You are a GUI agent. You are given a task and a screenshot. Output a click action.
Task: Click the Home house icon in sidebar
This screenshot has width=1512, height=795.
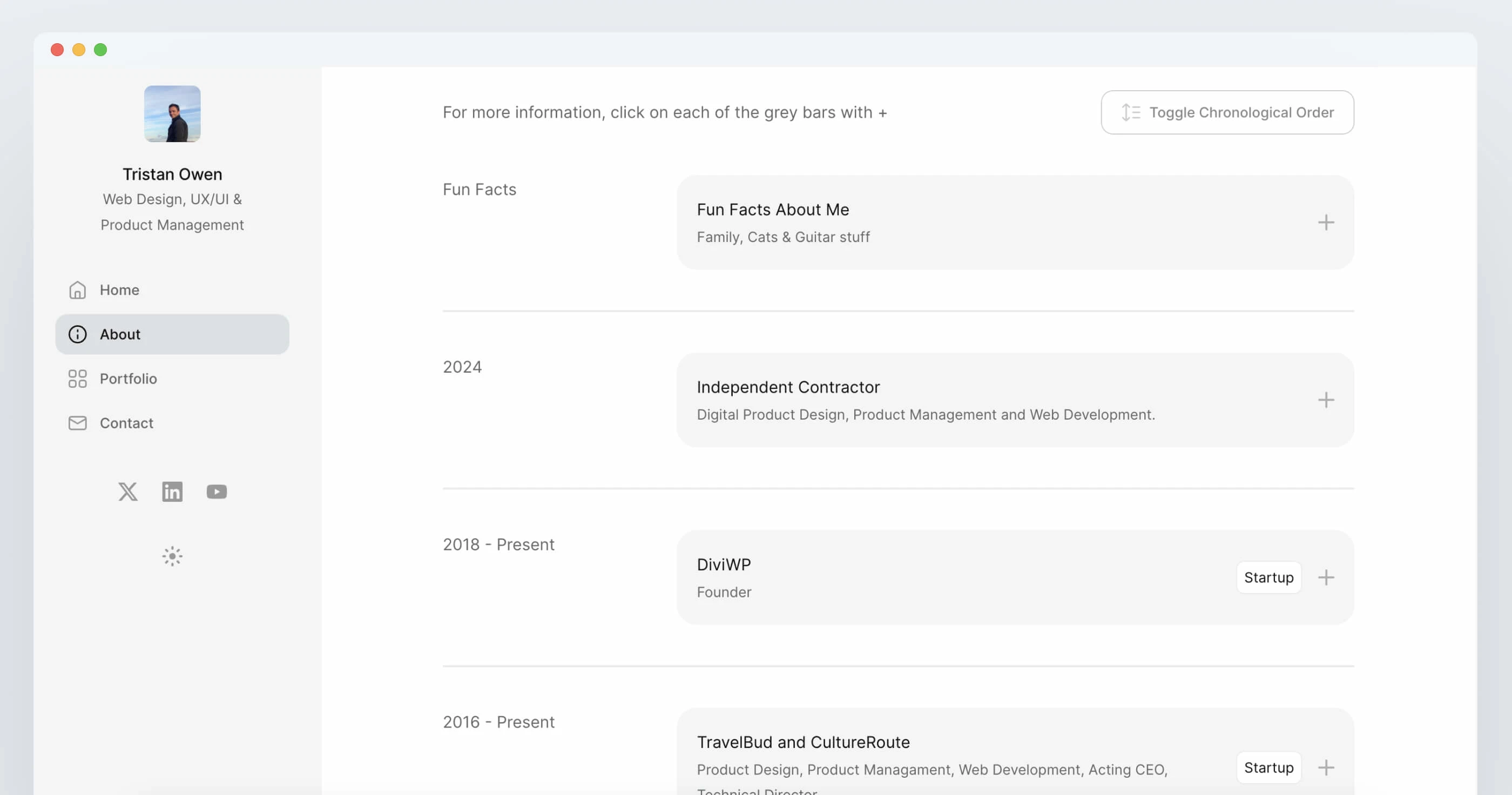[77, 290]
